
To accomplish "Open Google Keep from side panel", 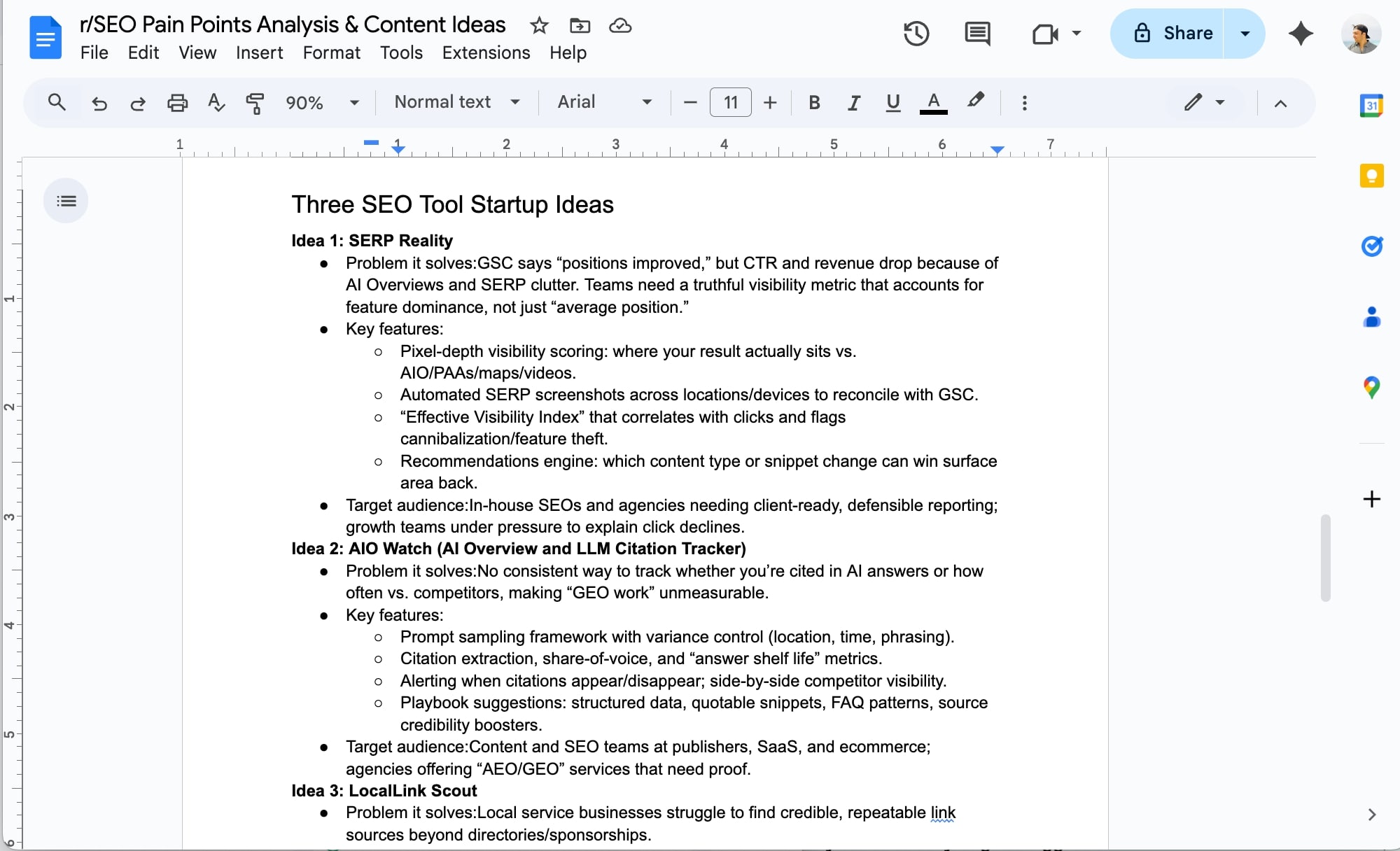I will click(x=1371, y=176).
